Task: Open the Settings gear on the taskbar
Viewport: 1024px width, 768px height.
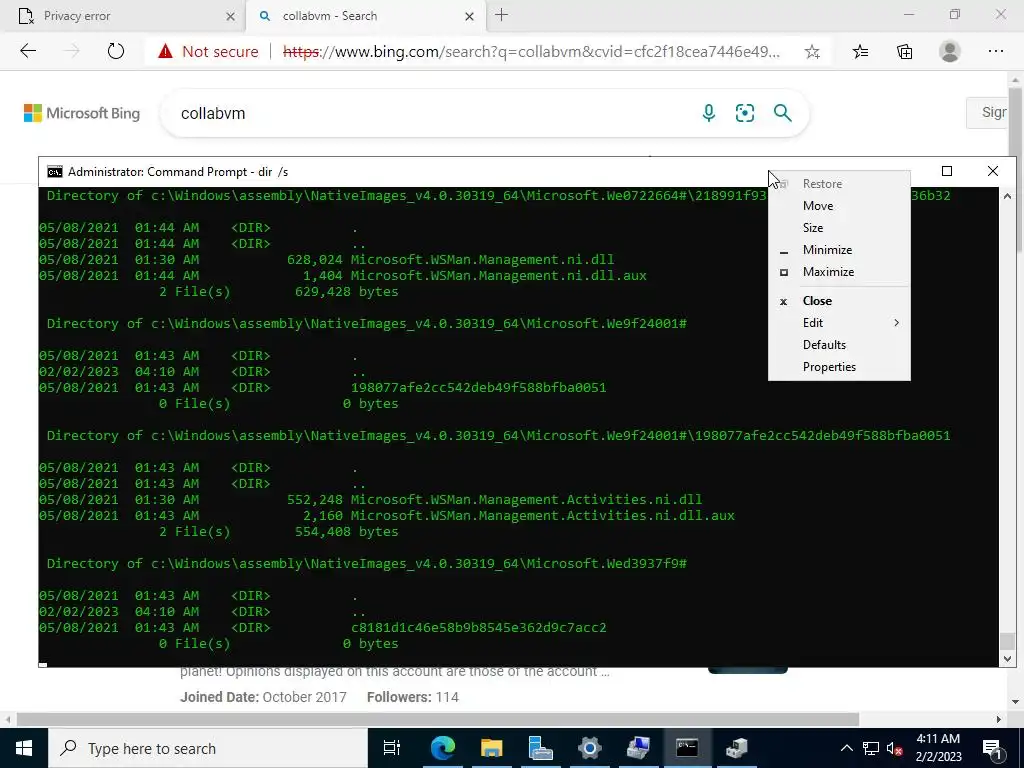Action: pos(589,748)
